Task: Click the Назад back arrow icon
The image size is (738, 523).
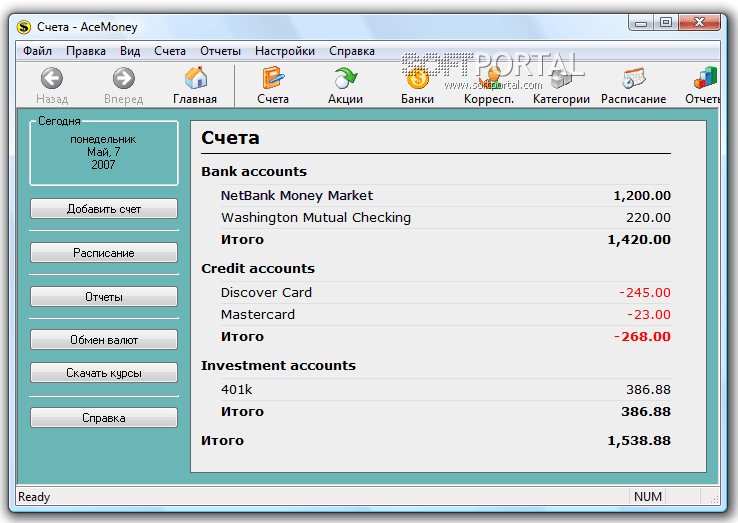Action: [52, 78]
